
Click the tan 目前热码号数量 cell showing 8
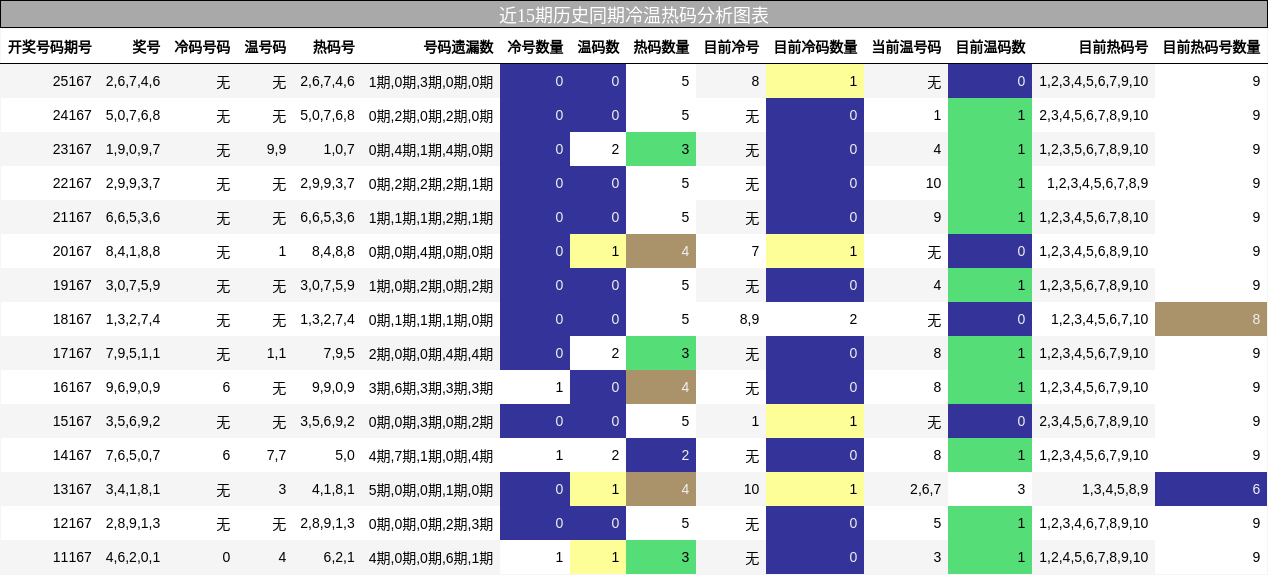(1211, 319)
